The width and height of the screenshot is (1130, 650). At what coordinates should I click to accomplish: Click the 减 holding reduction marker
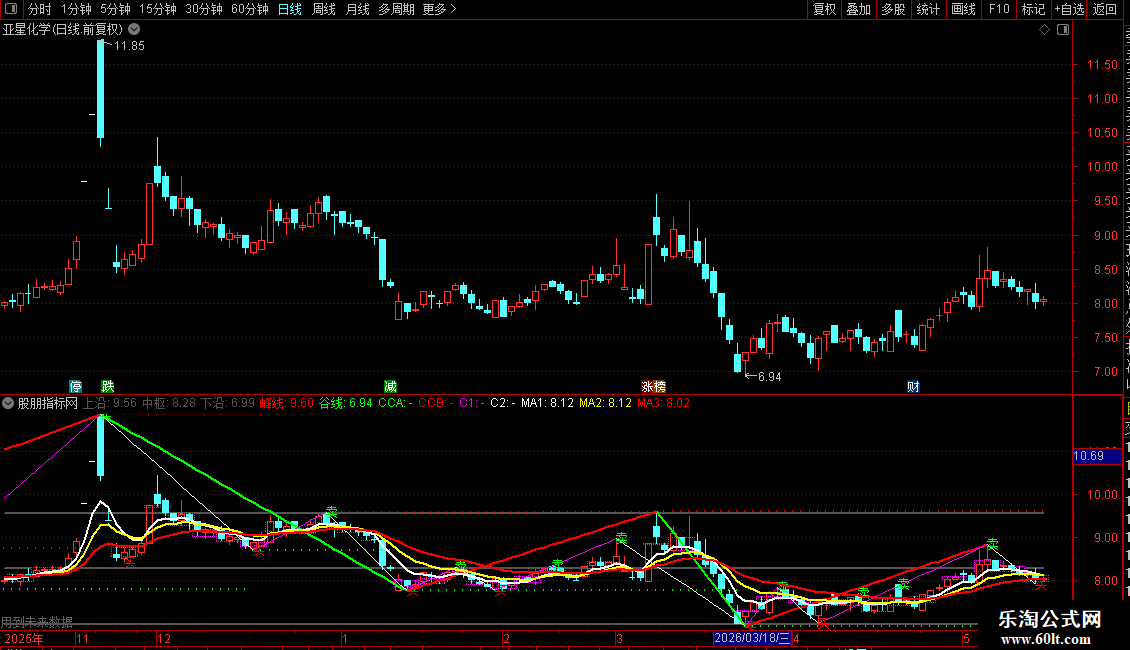click(390, 387)
